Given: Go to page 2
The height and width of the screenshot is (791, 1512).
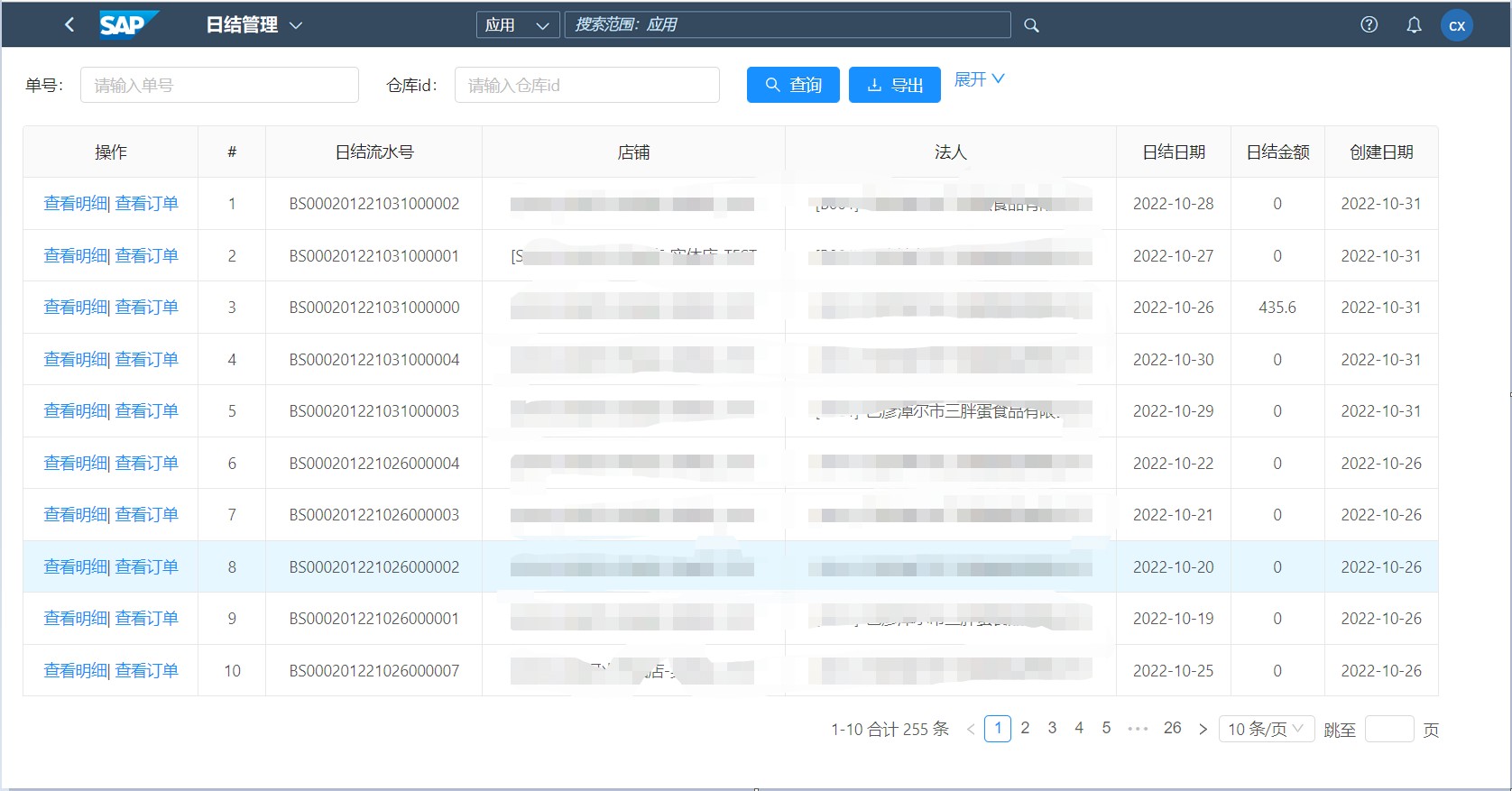Looking at the screenshot, I should [x=1025, y=728].
